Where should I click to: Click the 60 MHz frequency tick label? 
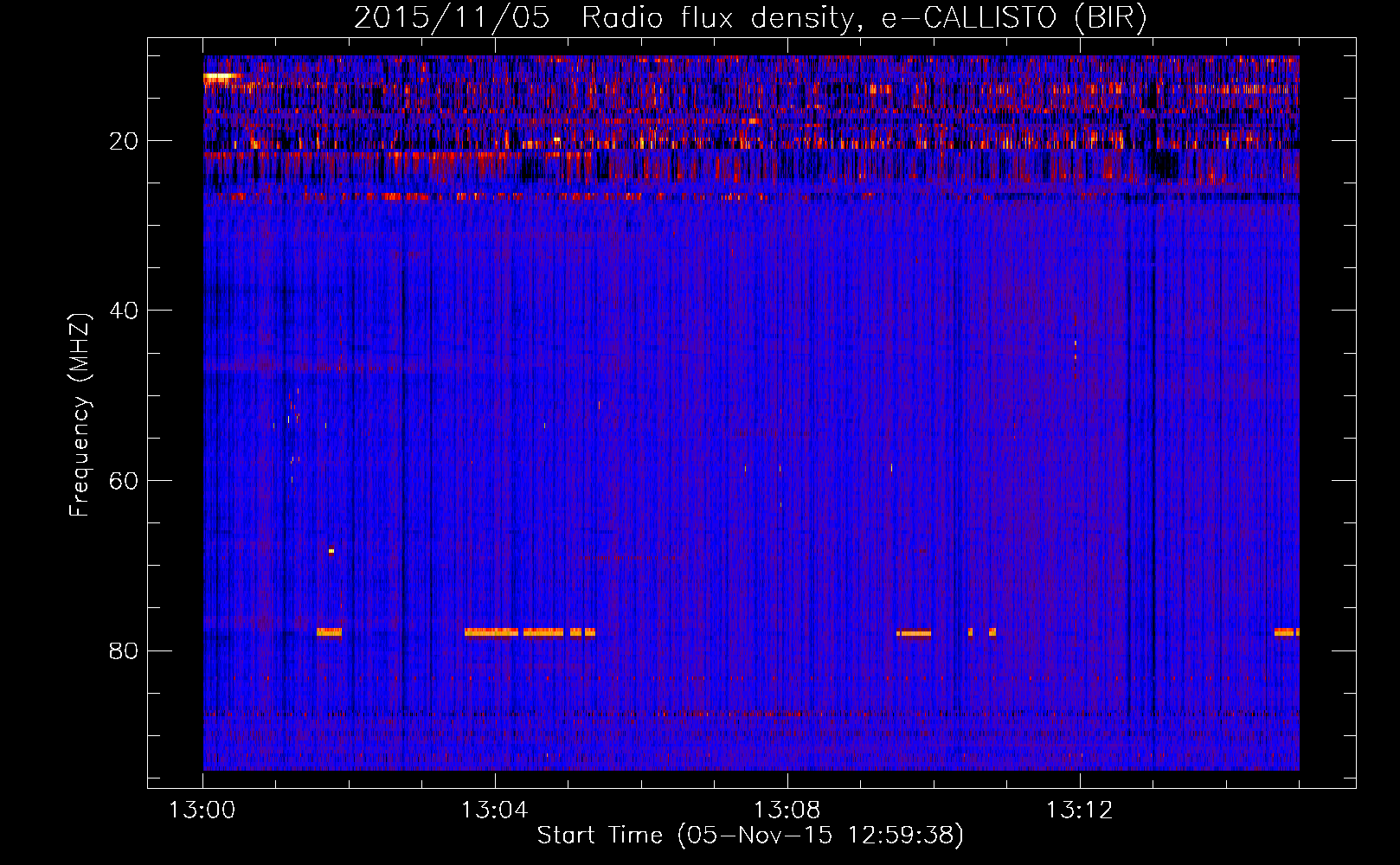(125, 481)
